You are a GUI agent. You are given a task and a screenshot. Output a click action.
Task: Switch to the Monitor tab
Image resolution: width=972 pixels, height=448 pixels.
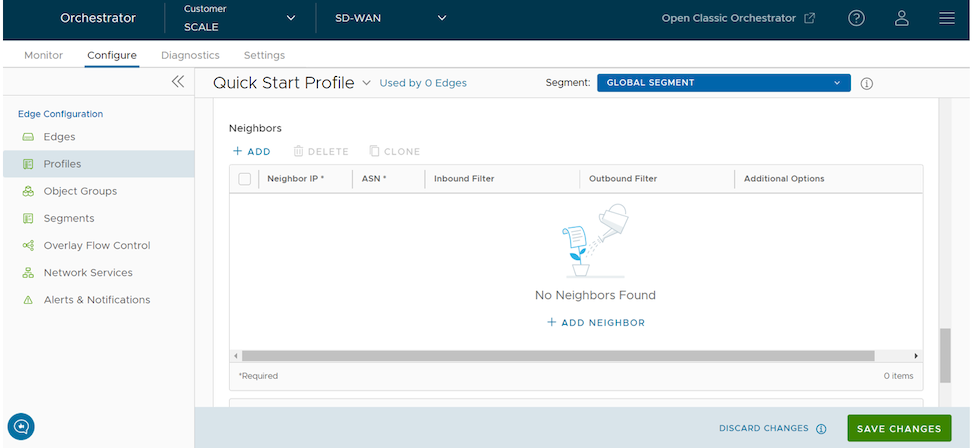(x=43, y=55)
